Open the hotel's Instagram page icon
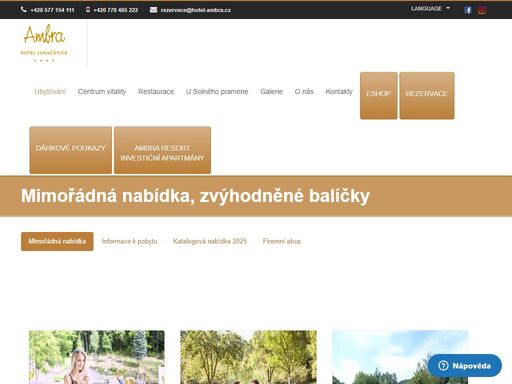 (482, 10)
